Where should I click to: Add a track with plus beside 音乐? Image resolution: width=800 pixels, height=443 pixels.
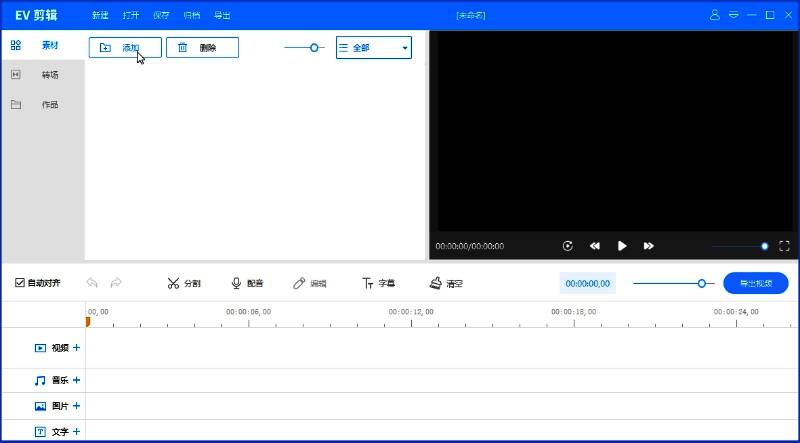tap(76, 380)
